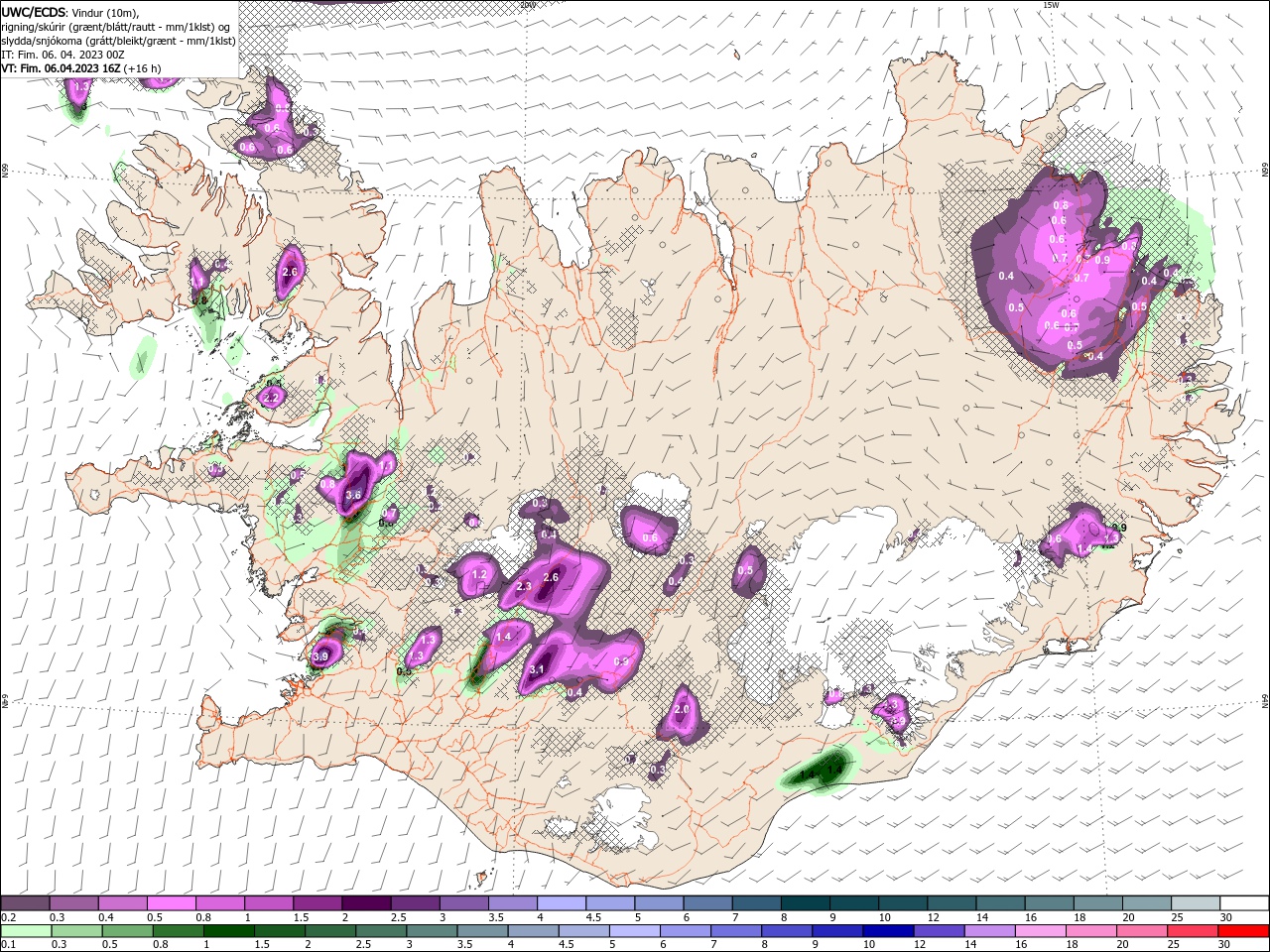The height and width of the screenshot is (952, 1270).
Task: Select top legend row swatch labeled 25
Action: [x=1196, y=903]
